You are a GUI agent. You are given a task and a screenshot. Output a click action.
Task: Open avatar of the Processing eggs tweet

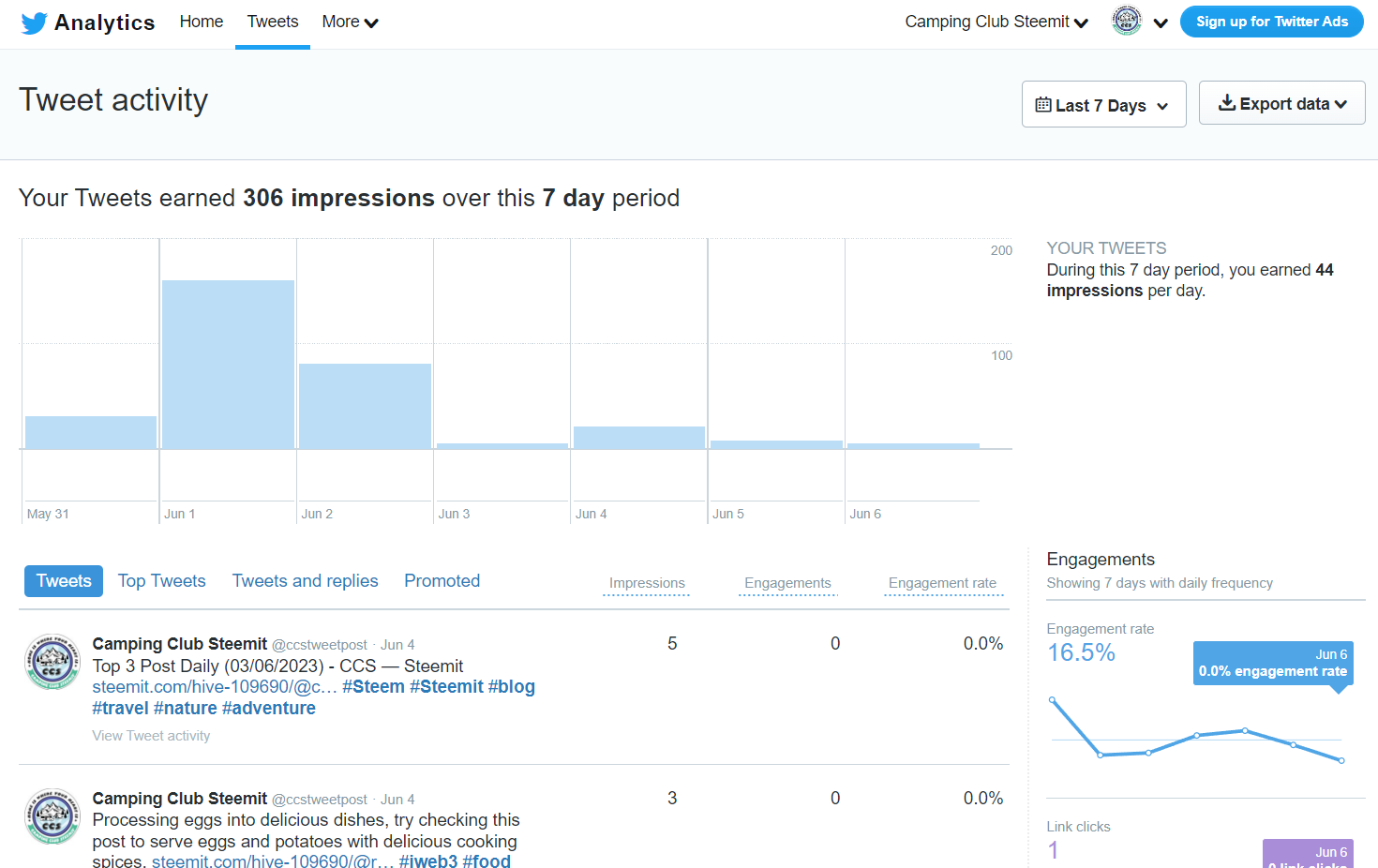click(52, 816)
